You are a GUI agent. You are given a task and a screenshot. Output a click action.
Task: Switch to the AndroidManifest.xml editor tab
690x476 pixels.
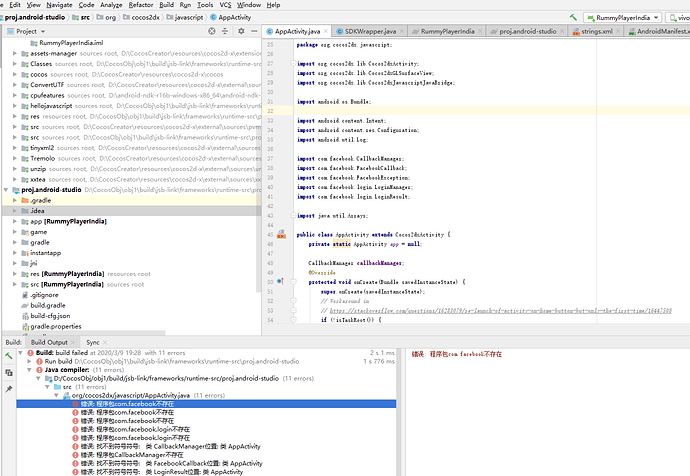[657, 31]
